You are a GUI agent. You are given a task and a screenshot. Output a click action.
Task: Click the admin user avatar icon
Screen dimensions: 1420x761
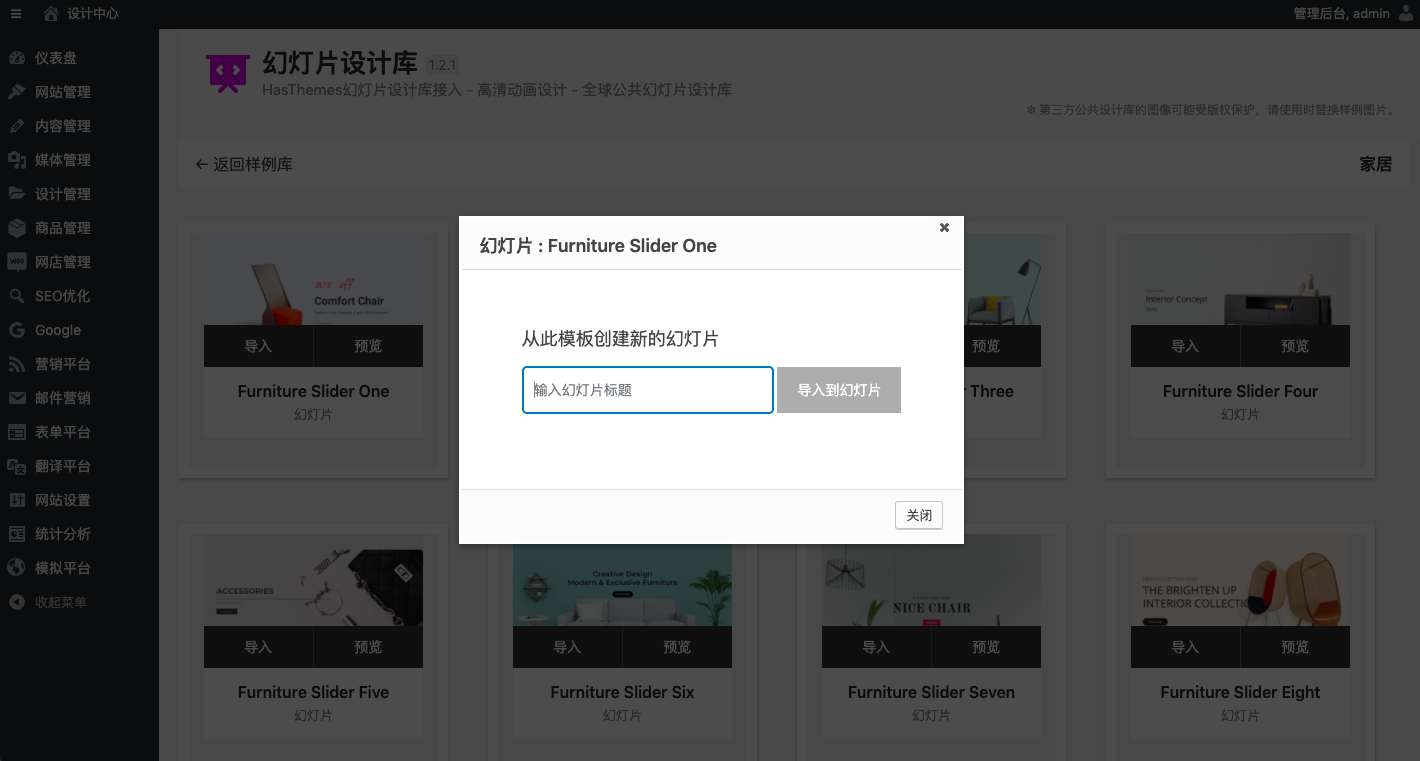coord(1407,13)
